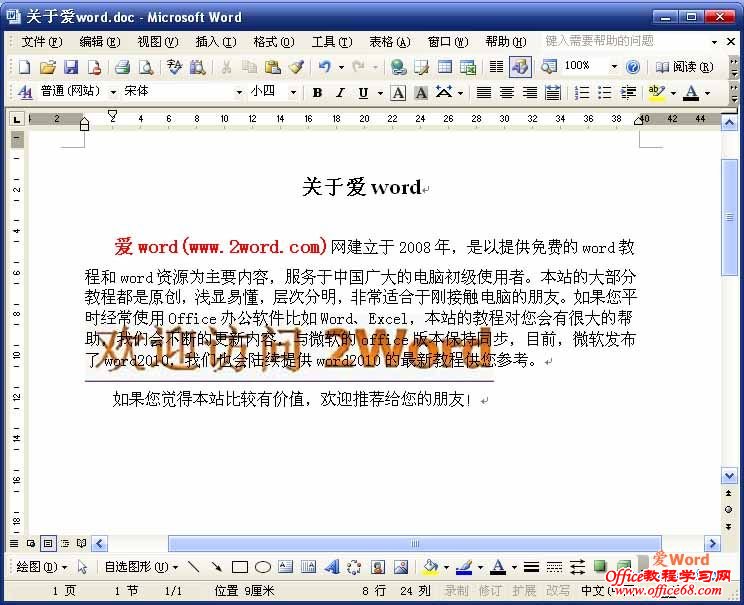Viewport: 744px width, 605px height.
Task: Expand the undo history arrow
Action: [341, 67]
